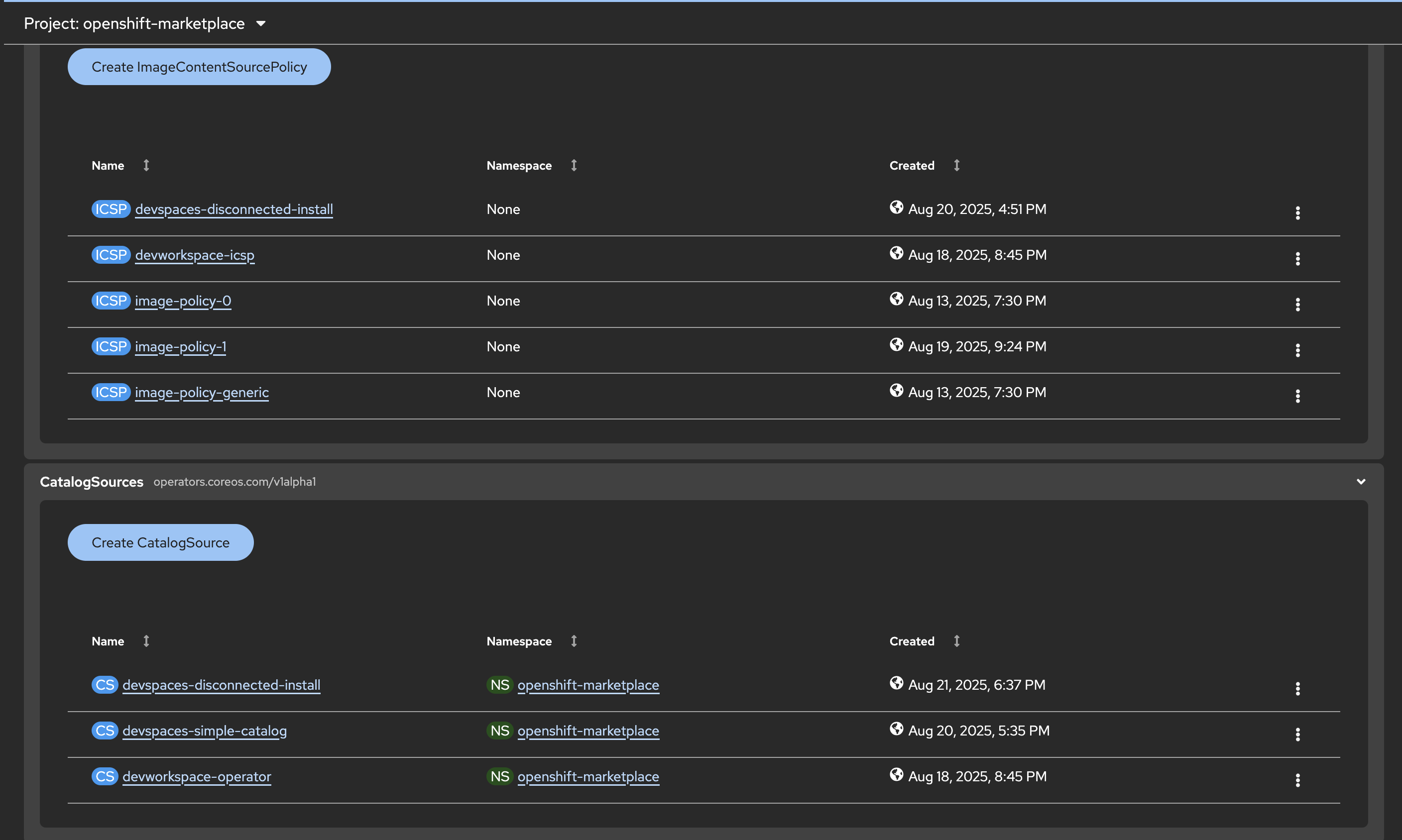The height and width of the screenshot is (840, 1402).
Task: Collapse the CatalogSources section
Action: tap(1361, 482)
